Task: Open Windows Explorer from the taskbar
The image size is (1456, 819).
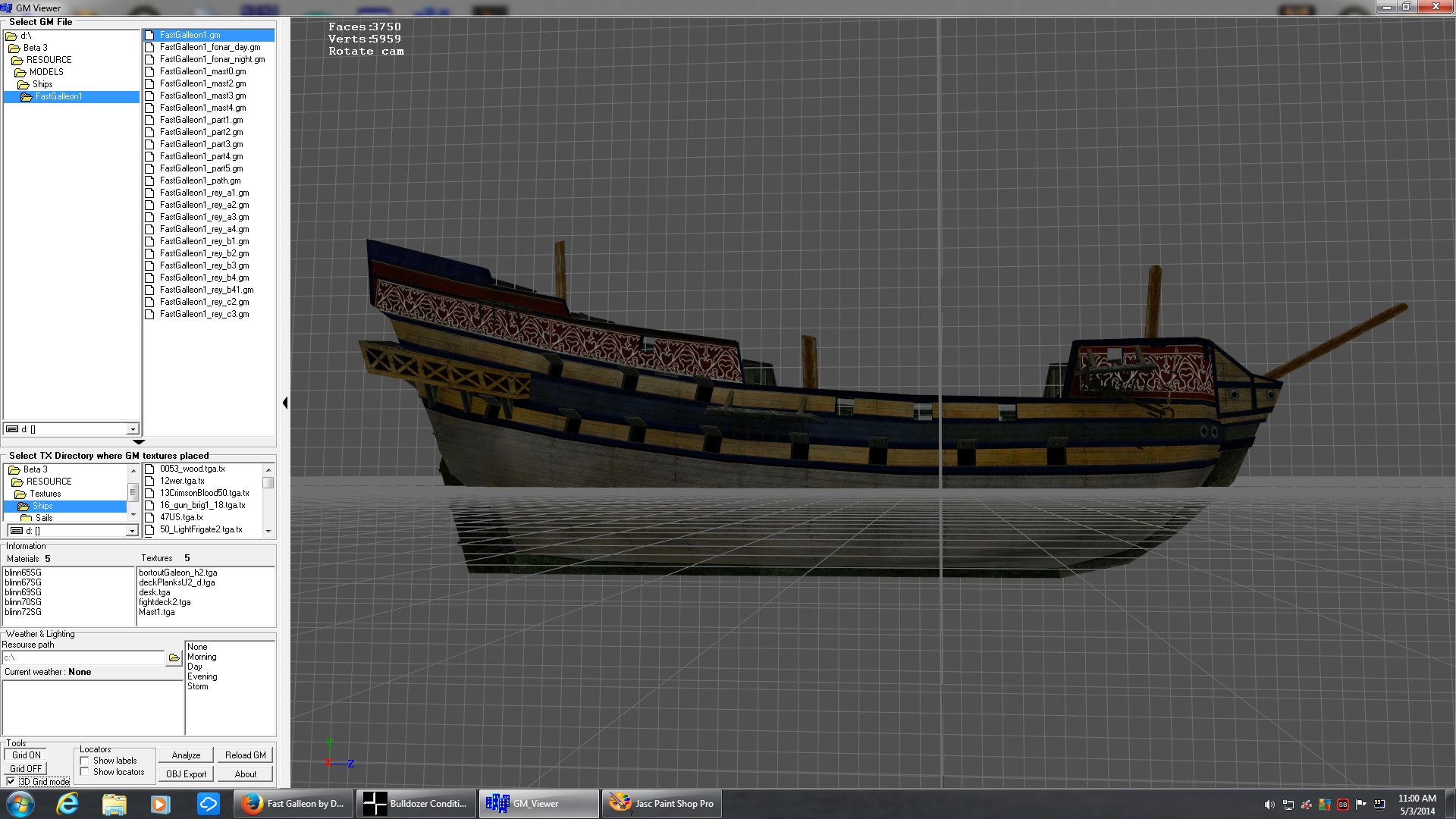Action: click(115, 804)
